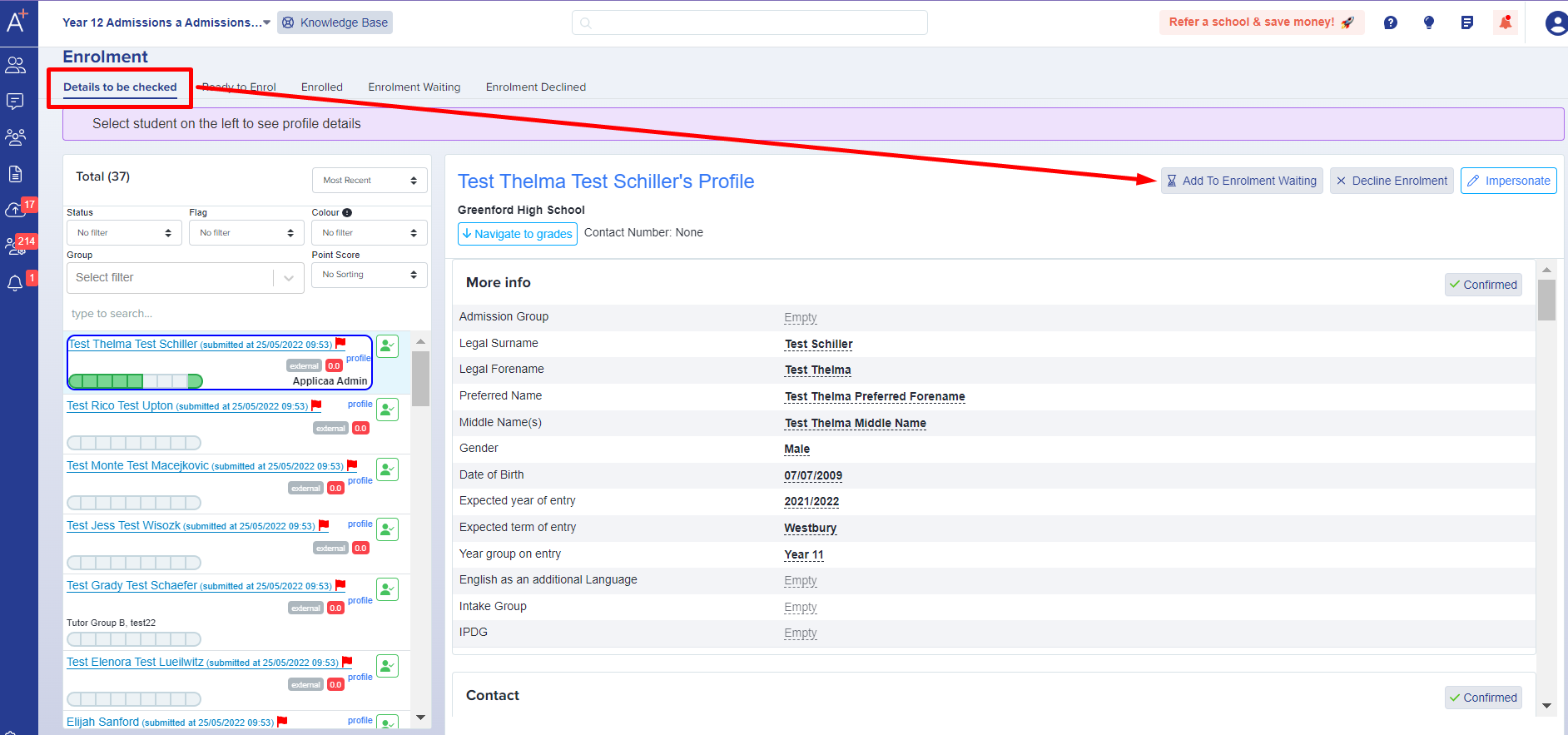Viewport: 1568px width, 735px height.
Task: Click the Navigate to grades button
Action: (518, 234)
